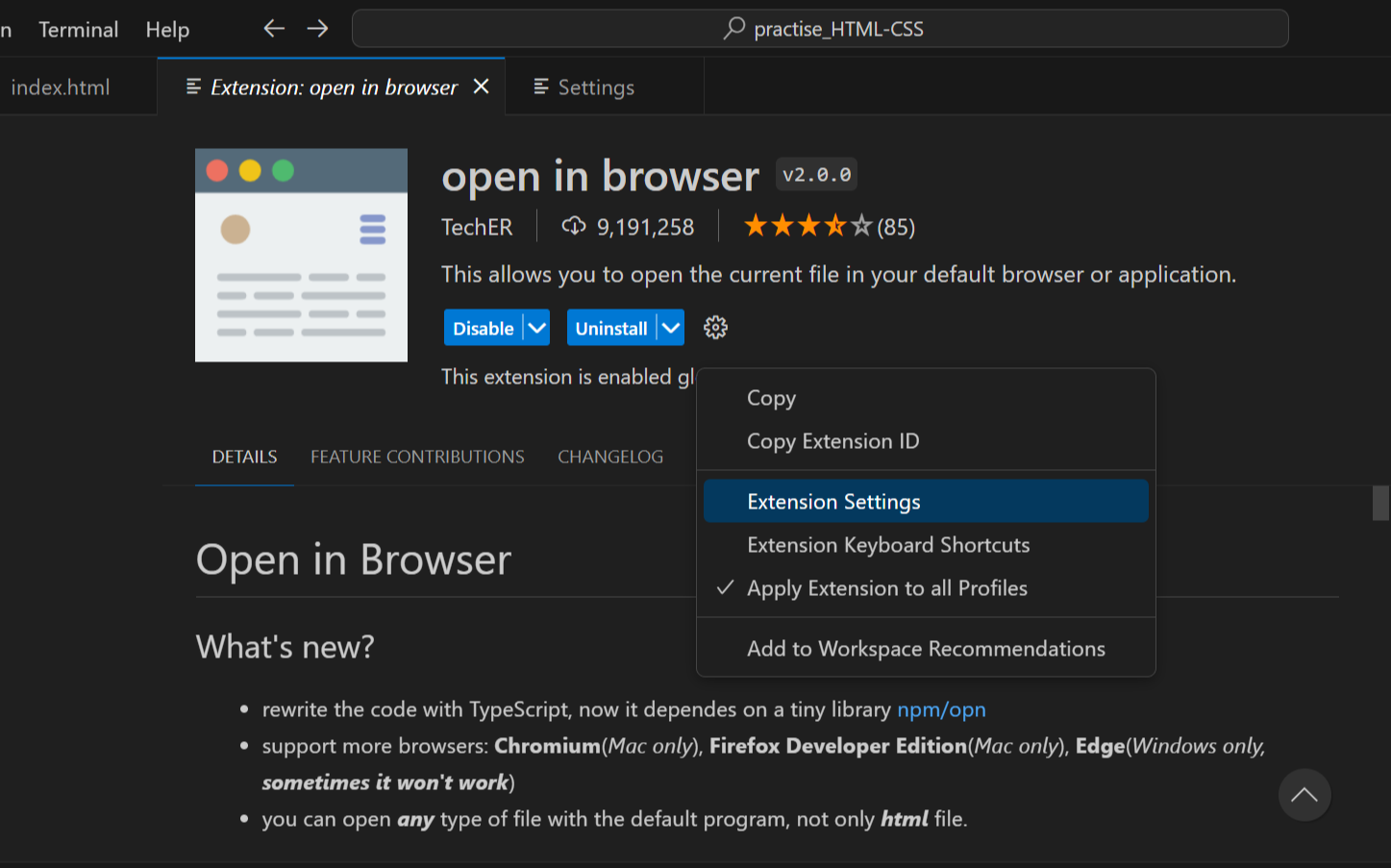This screenshot has width=1391, height=868.
Task: Open the CHANGELOG tab
Action: coord(610,457)
